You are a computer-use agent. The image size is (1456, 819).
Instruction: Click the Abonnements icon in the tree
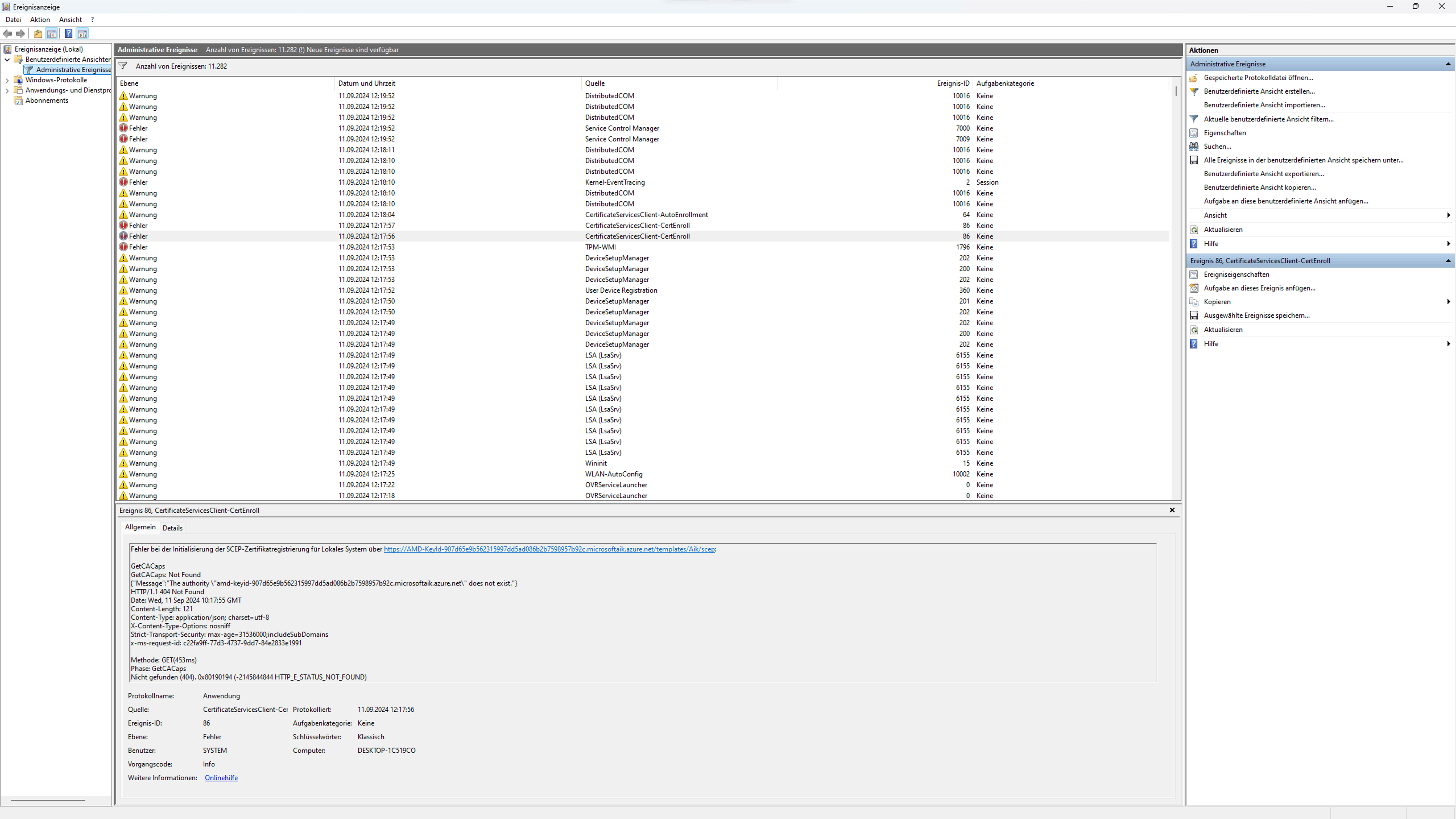(x=18, y=100)
